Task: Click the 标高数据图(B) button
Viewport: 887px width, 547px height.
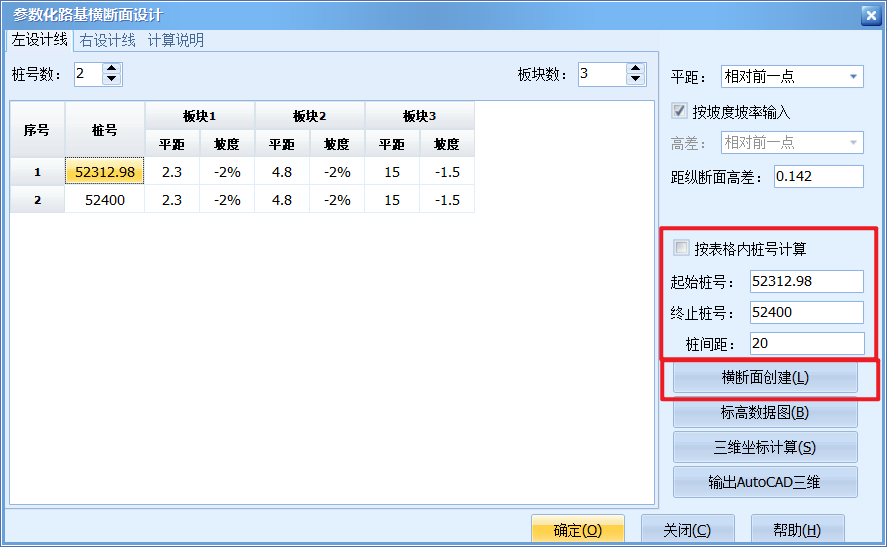Action: 765,412
